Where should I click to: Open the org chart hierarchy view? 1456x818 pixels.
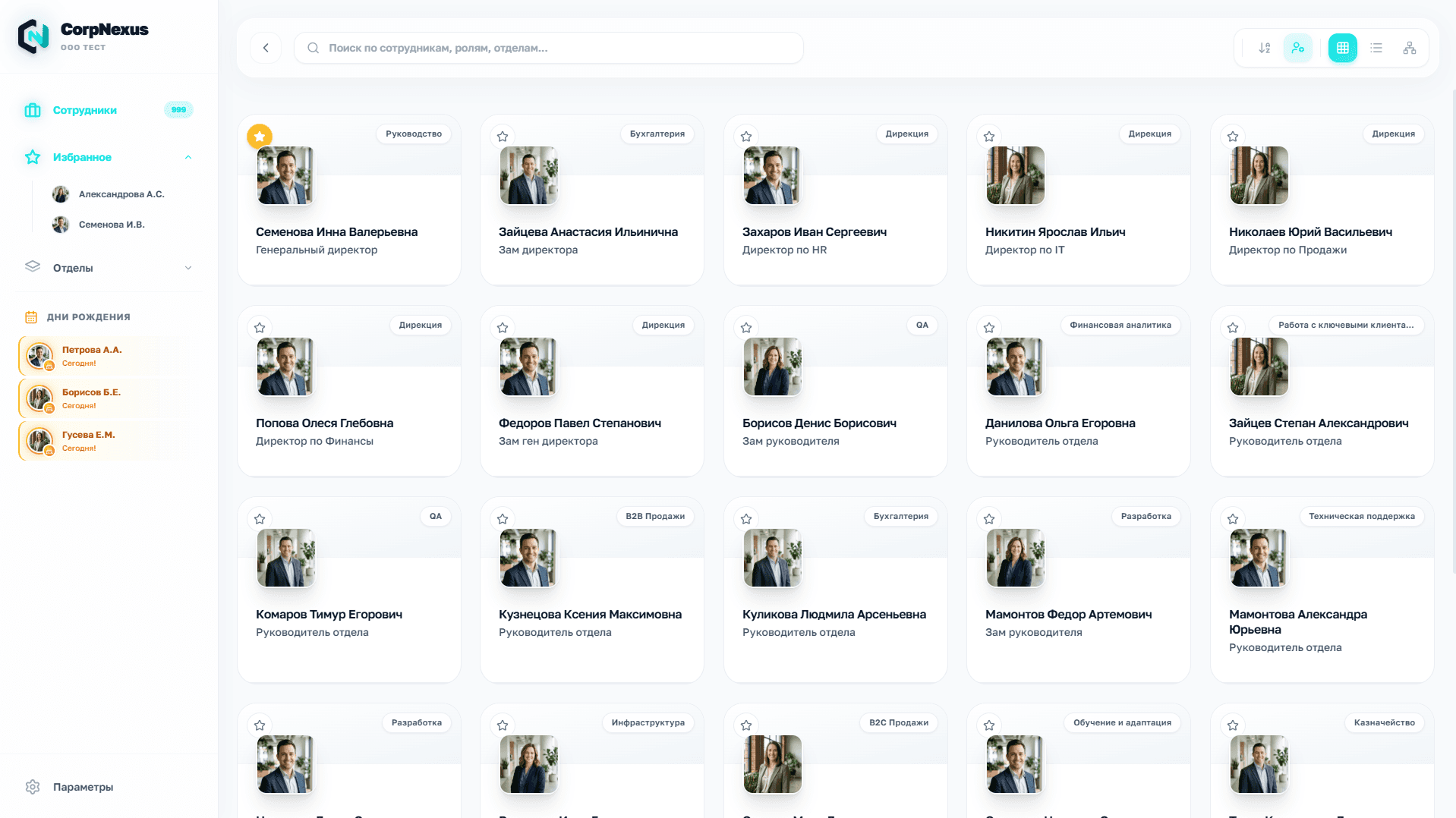click(1409, 48)
